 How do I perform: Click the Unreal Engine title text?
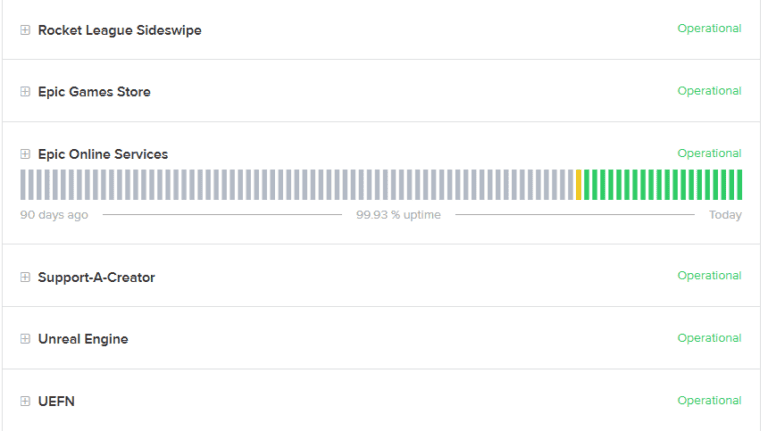click(x=83, y=339)
